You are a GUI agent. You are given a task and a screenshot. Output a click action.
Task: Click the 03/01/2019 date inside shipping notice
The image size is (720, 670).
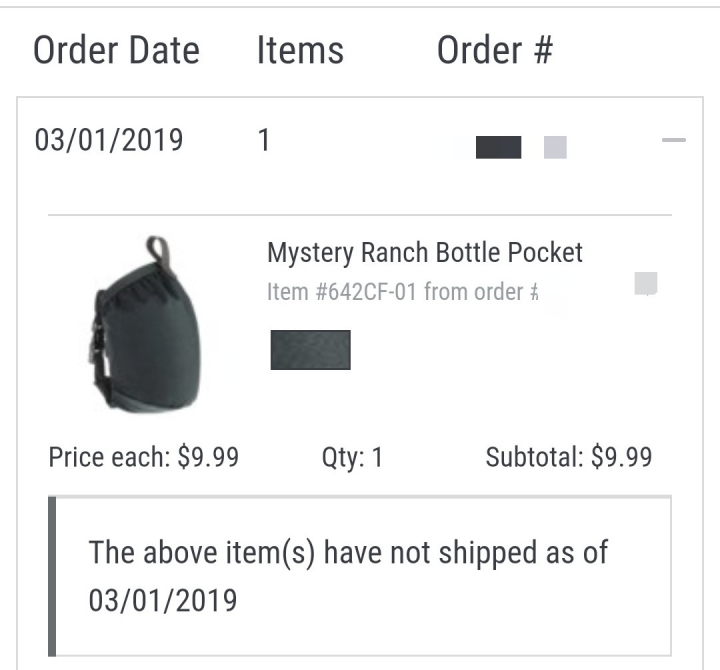tap(163, 601)
